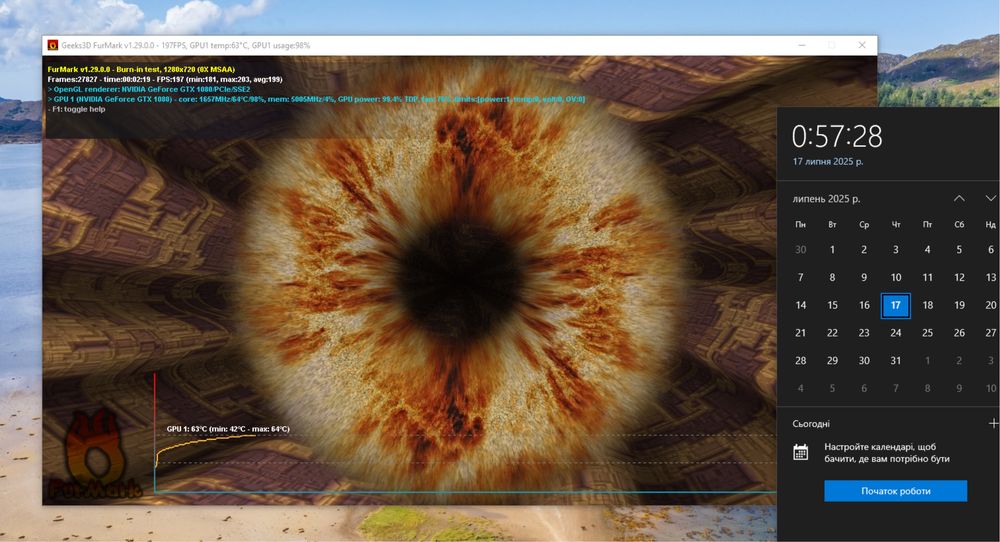This screenshot has height=542, width=1000.
Task: Close the FurMark window
Action: [862, 45]
